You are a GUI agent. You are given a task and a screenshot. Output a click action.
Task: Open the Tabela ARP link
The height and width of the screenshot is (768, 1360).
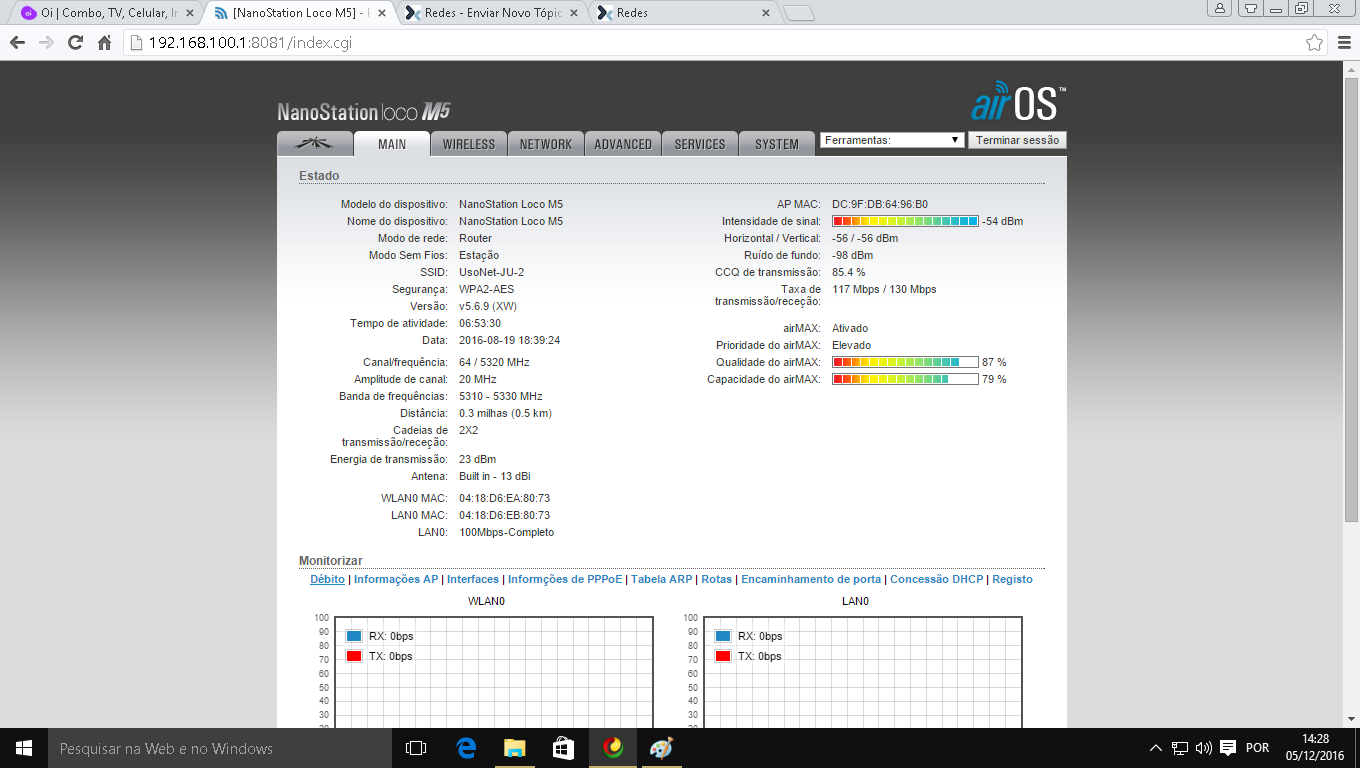[x=661, y=579]
